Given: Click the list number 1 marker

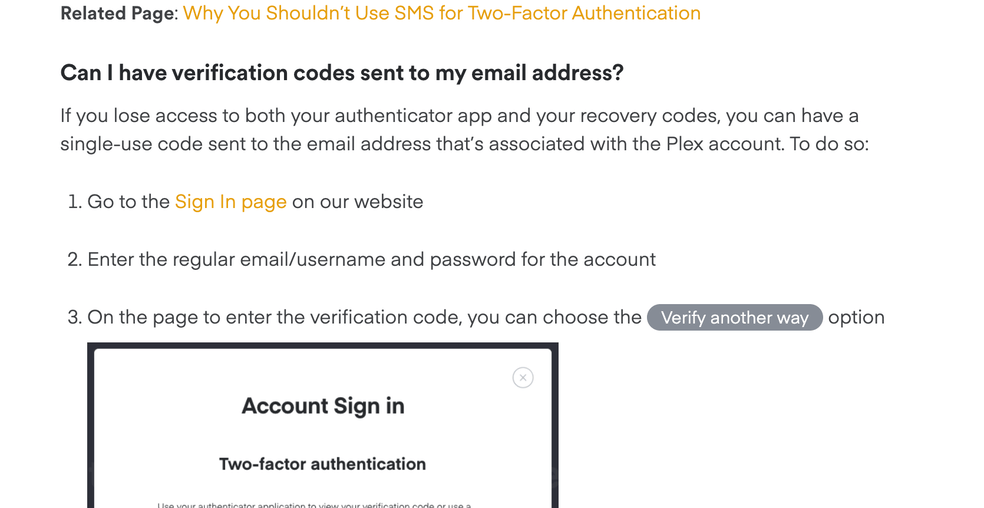Looking at the screenshot, I should coord(75,202).
